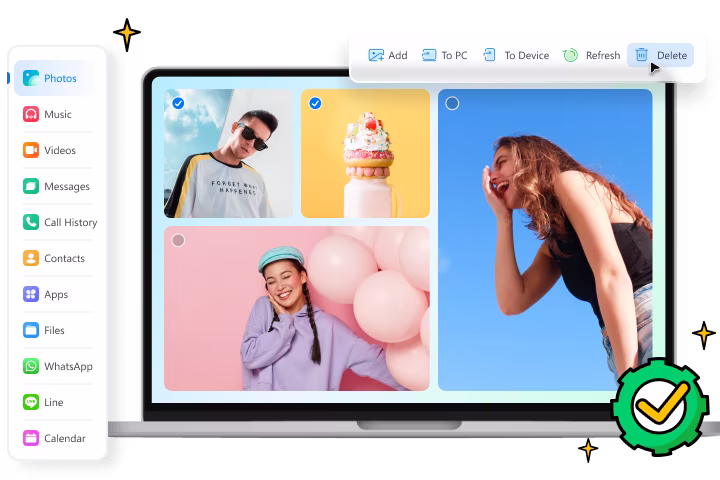
Task: Click the To PC text label
Action: [x=455, y=56]
